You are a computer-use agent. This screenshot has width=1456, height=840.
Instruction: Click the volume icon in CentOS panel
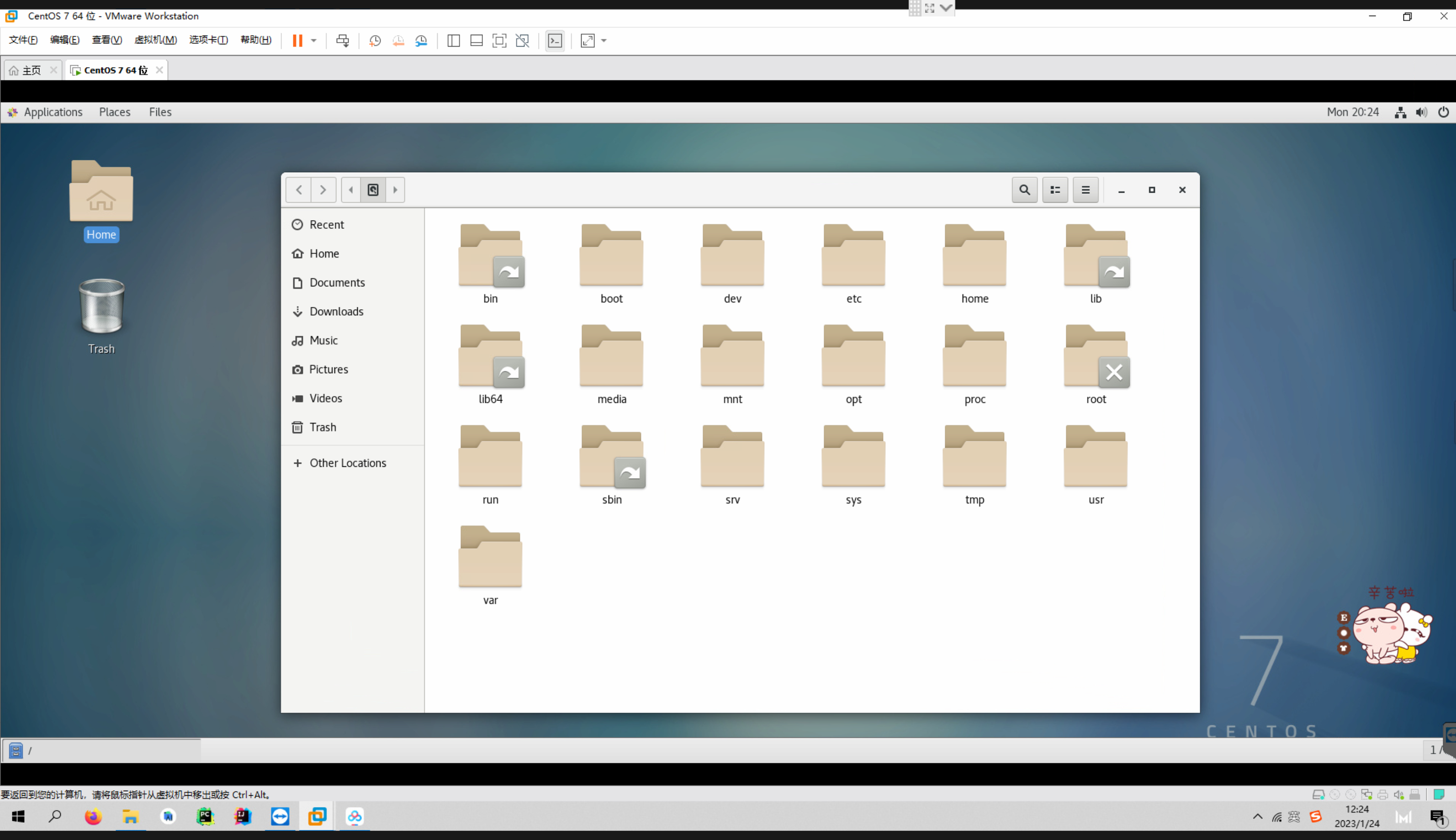pos(1421,112)
